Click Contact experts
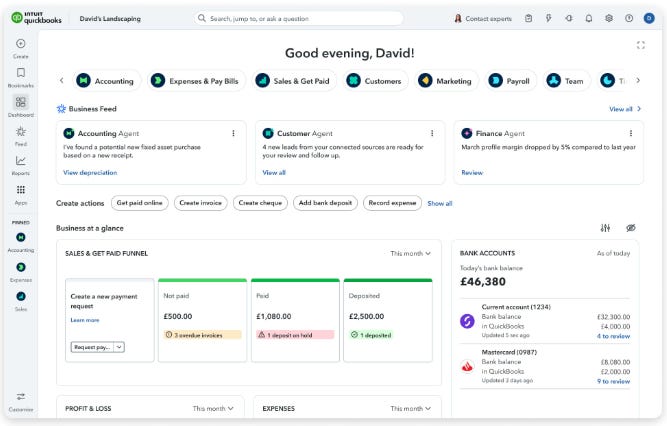This screenshot has height=426, width=667. (x=483, y=19)
